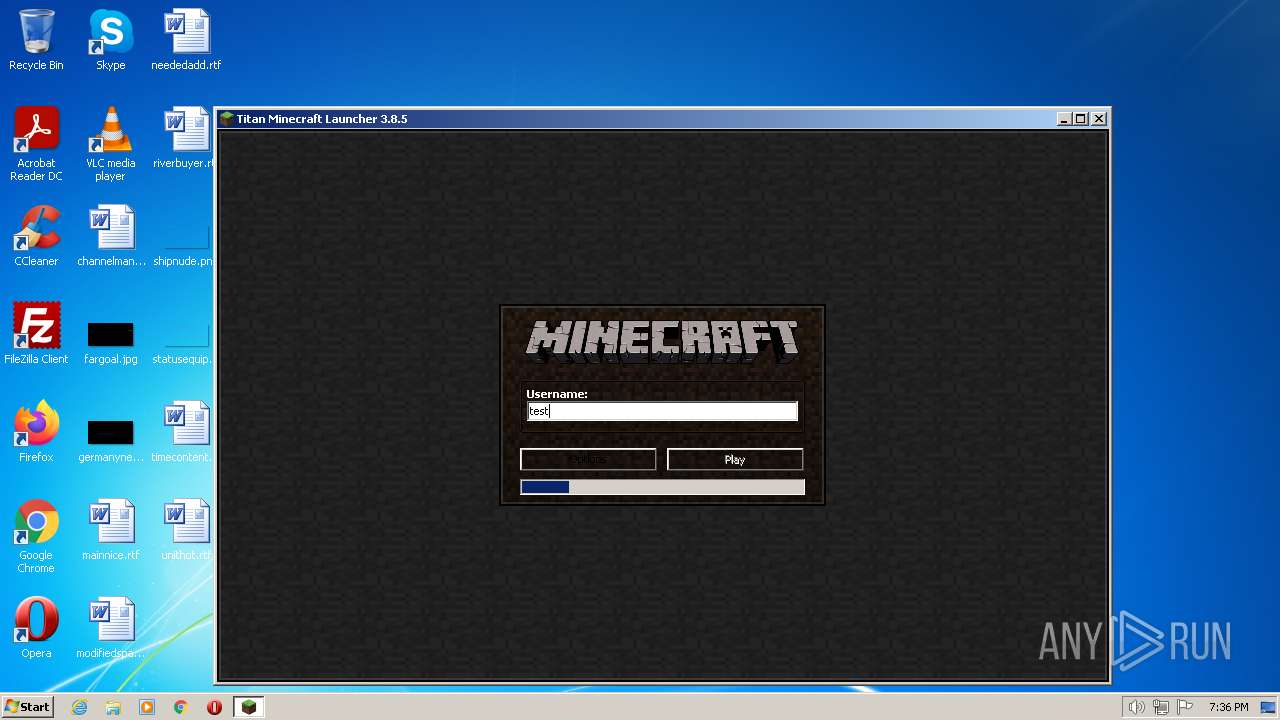Click the volume speaker tray icon
Screen dimensions: 1280x720
[1136, 707]
